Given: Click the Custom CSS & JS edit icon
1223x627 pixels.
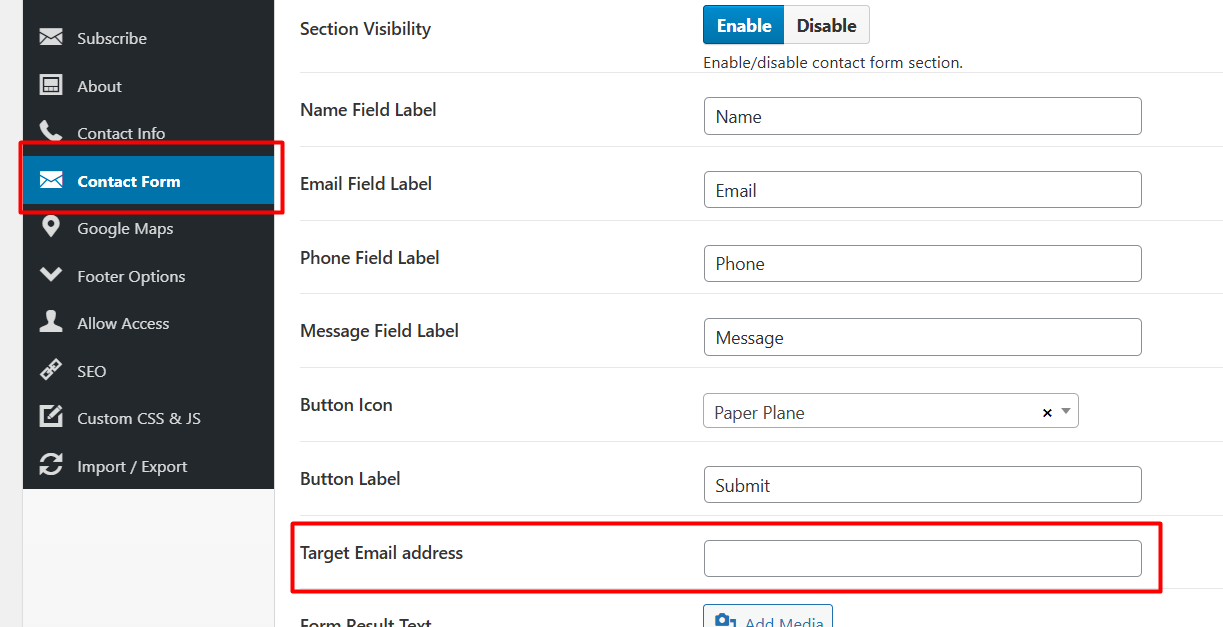Looking at the screenshot, I should coord(50,416).
